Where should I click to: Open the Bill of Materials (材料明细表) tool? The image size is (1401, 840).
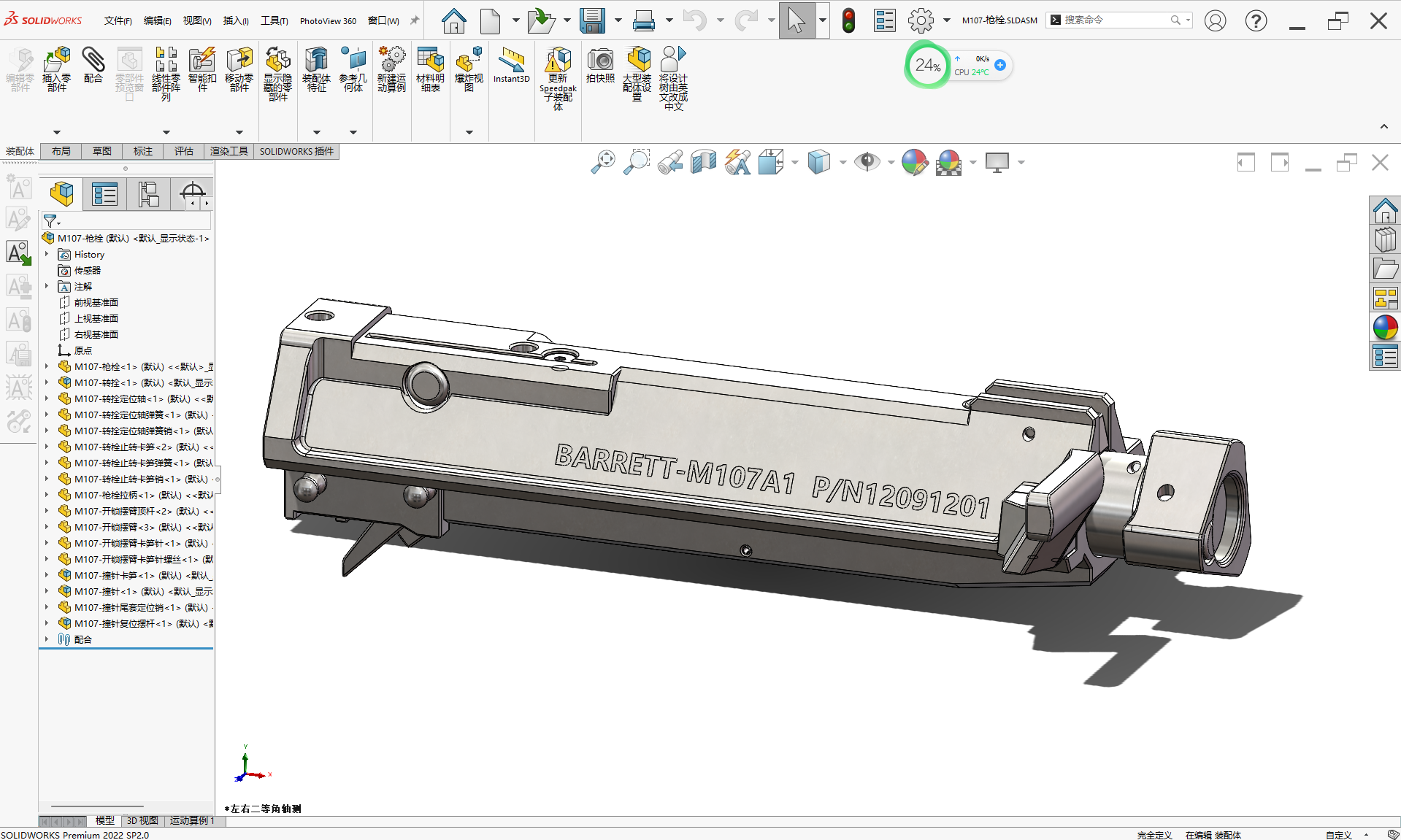pyautogui.click(x=431, y=69)
